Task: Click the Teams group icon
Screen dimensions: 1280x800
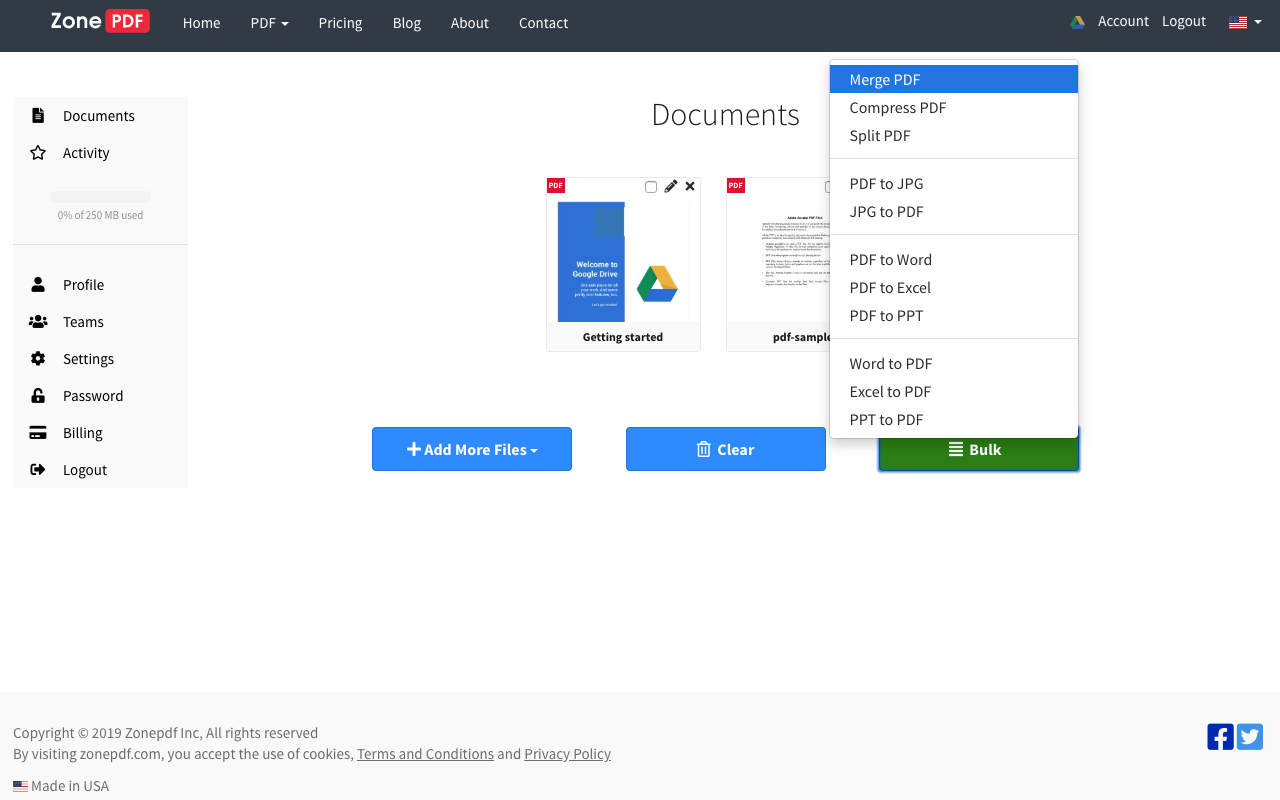Action: pyautogui.click(x=38, y=321)
